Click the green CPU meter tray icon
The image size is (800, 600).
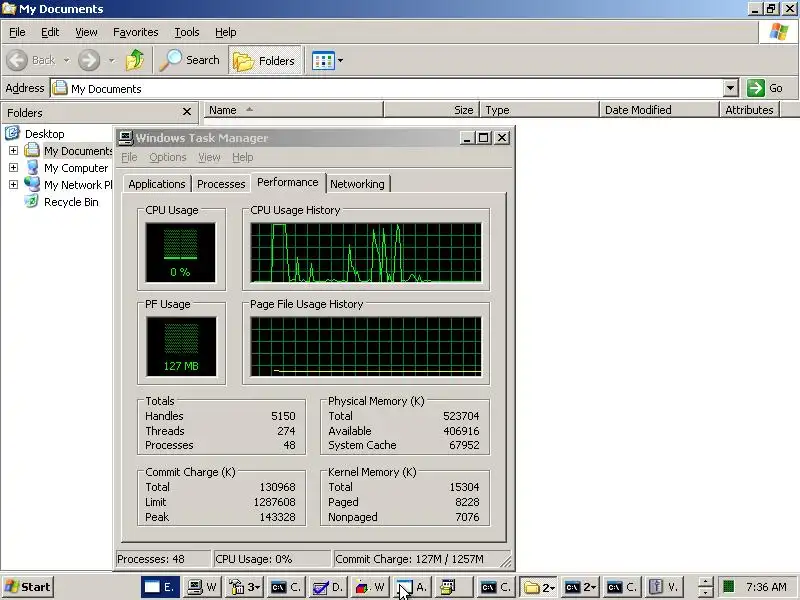click(x=729, y=587)
